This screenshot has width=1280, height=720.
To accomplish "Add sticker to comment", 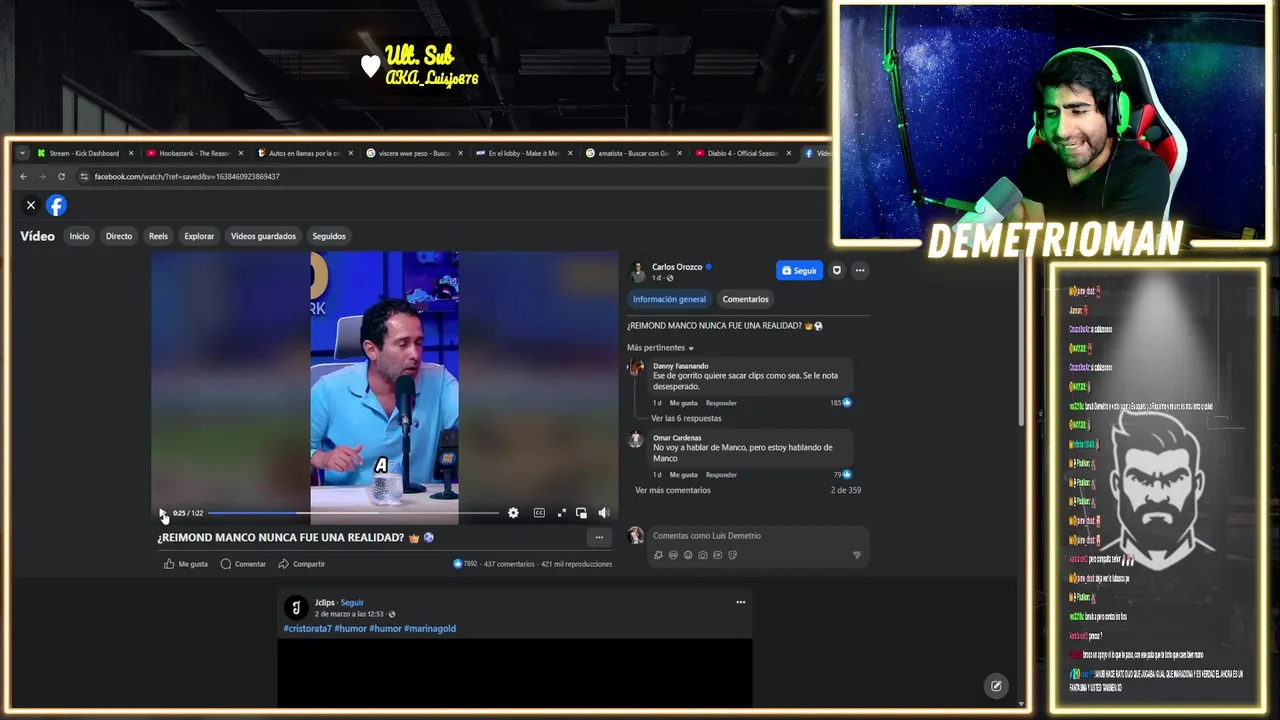I will pos(733,555).
